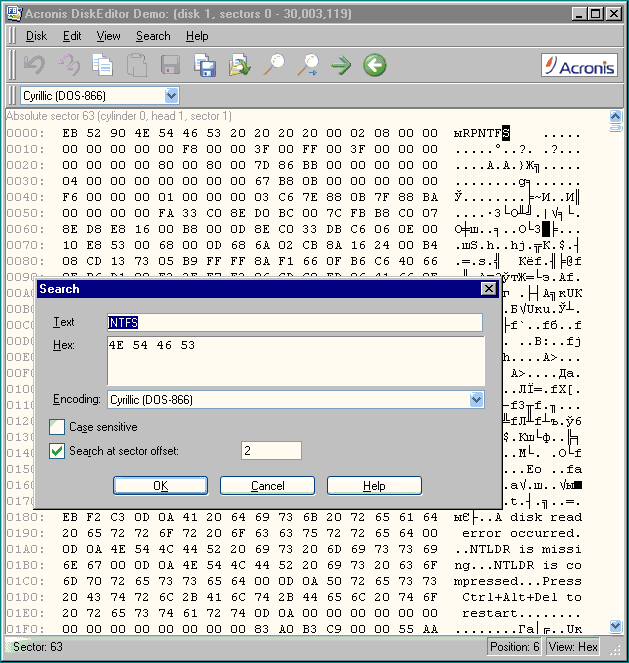Click the green circle Back icon

pyautogui.click(x=375, y=65)
